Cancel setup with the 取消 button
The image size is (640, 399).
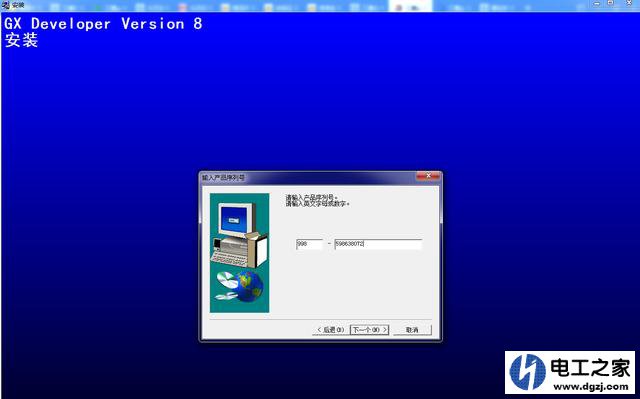click(412, 330)
